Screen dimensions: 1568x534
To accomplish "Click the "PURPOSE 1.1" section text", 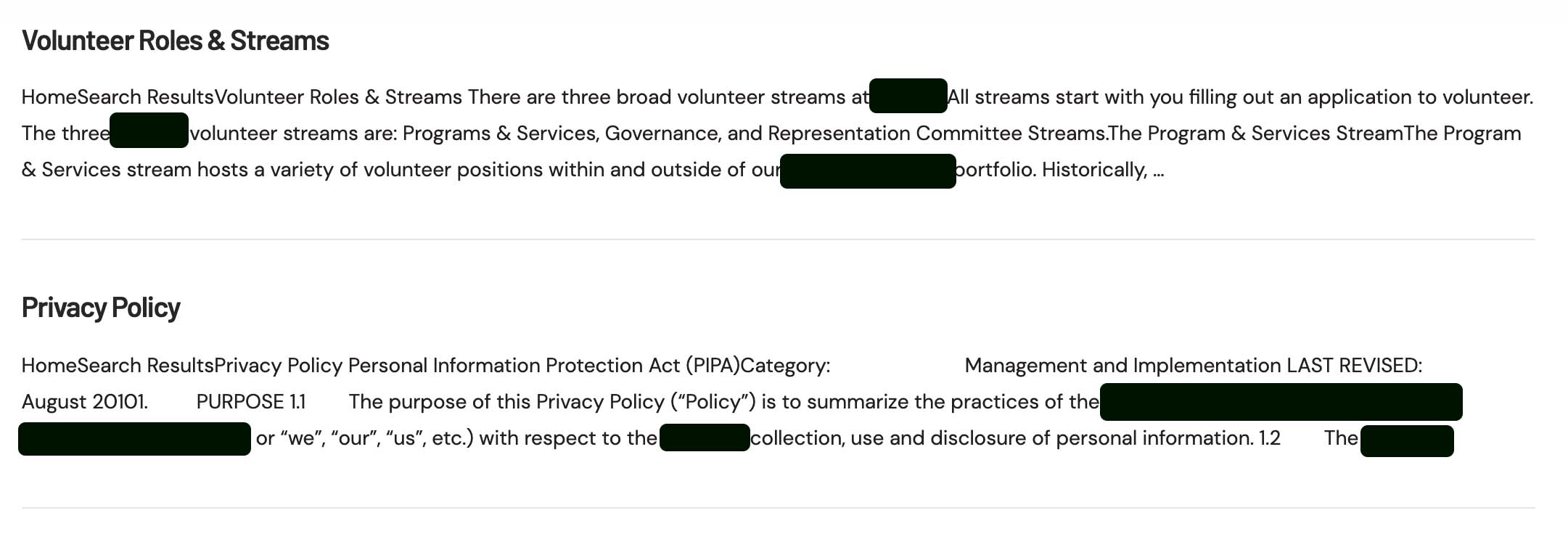I will tap(250, 402).
